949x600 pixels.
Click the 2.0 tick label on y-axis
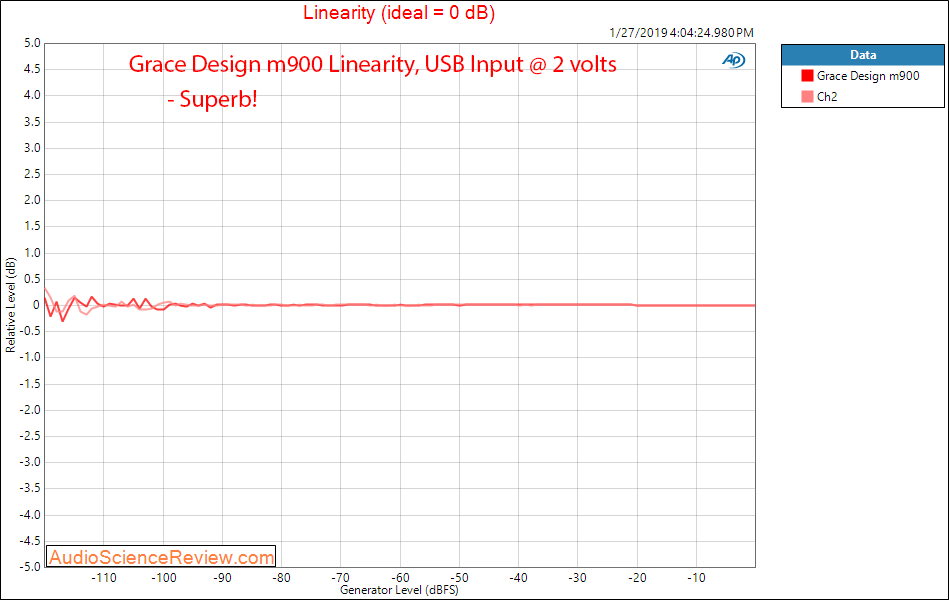tap(32, 200)
